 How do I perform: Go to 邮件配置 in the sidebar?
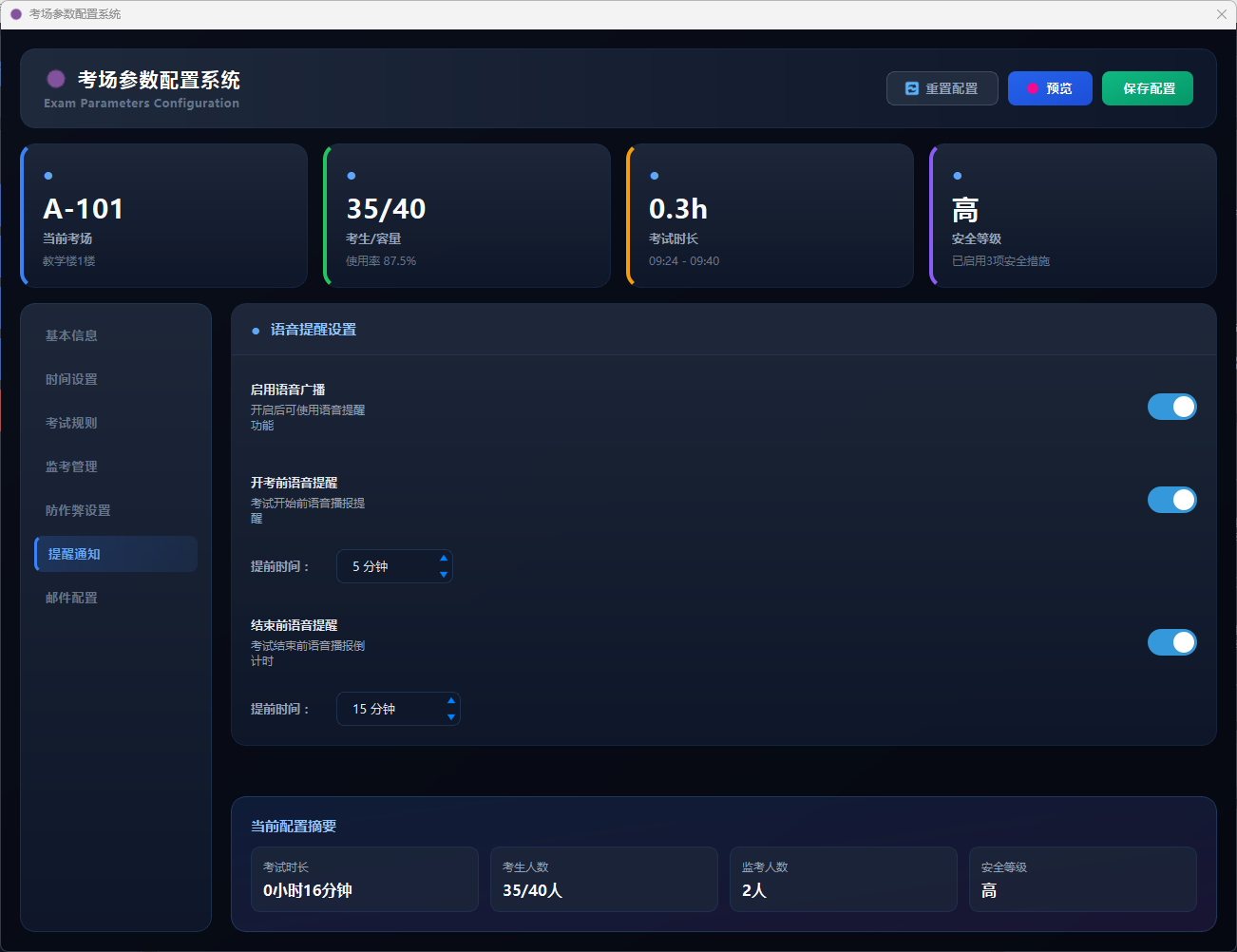click(72, 598)
